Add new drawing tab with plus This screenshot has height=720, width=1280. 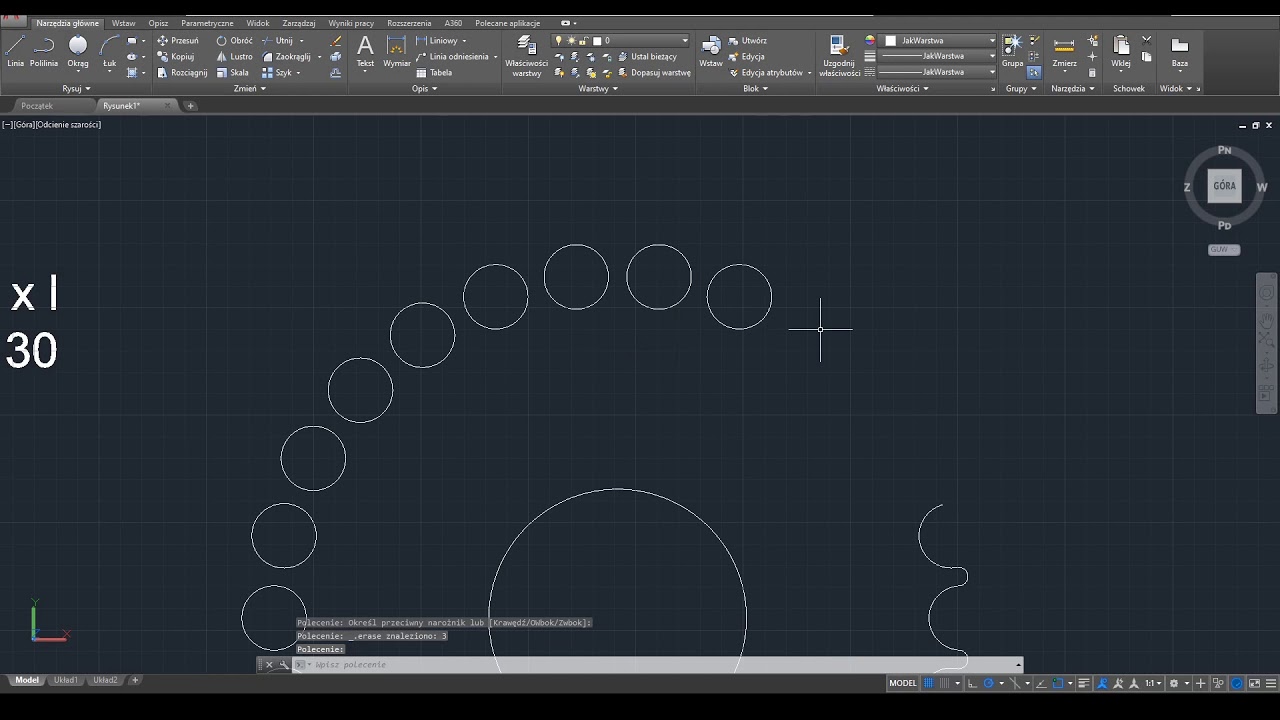click(x=190, y=105)
